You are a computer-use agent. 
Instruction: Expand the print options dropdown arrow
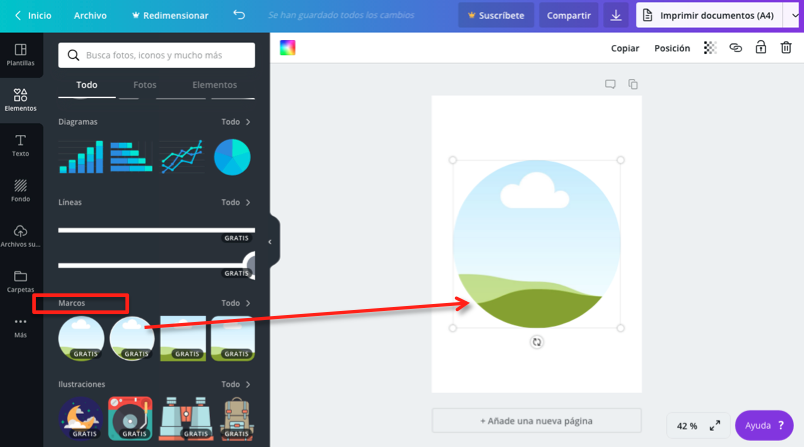click(794, 15)
